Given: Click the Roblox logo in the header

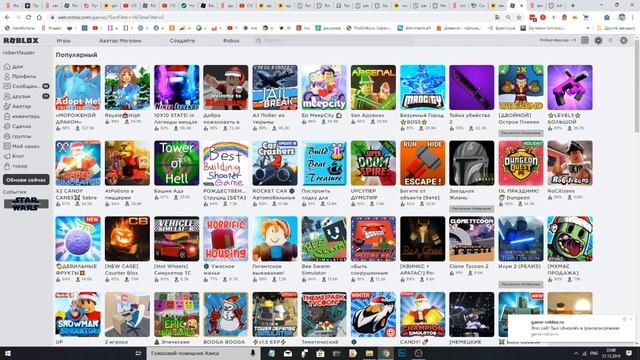Looking at the screenshot, I should point(21,40).
